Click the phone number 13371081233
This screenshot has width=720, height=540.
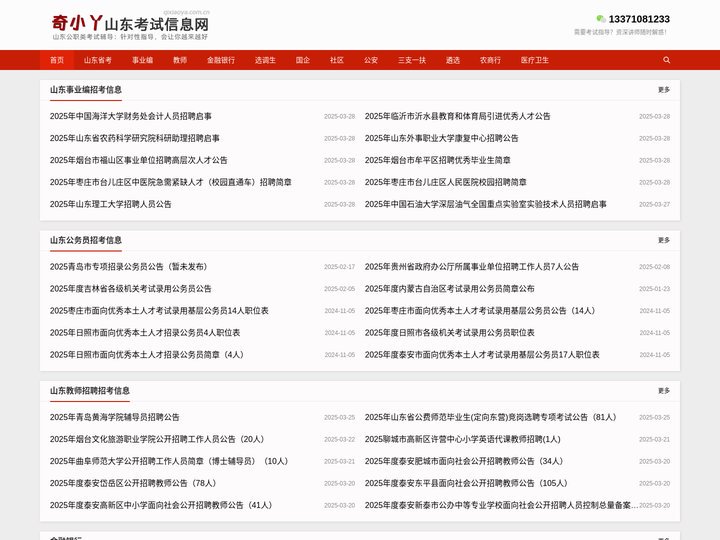pos(639,19)
